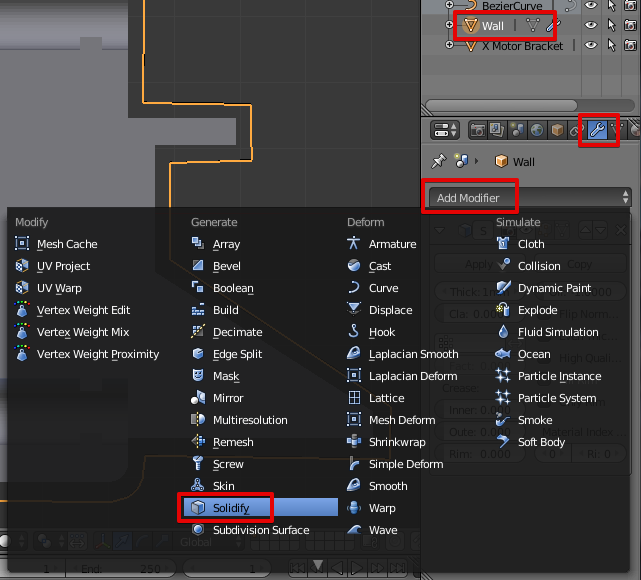This screenshot has height=580, width=641.
Task: Click the pin icon beside Wall breadcrumb
Action: tap(437, 161)
